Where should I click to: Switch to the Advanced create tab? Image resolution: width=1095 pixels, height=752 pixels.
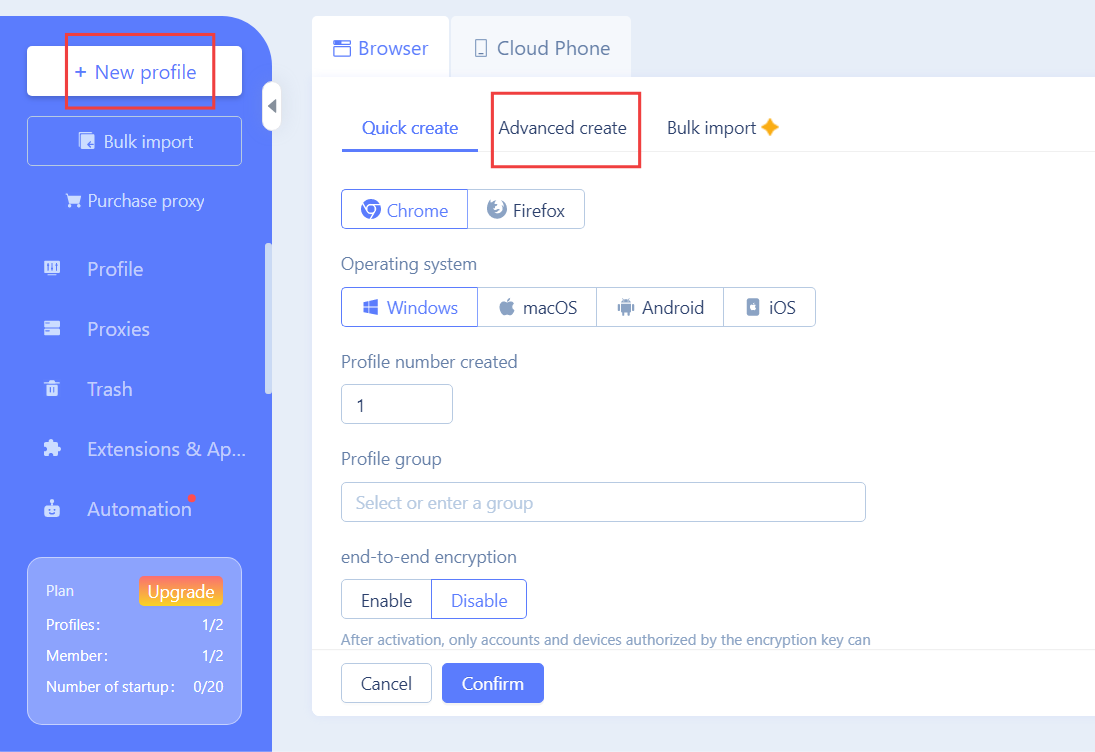[562, 128]
